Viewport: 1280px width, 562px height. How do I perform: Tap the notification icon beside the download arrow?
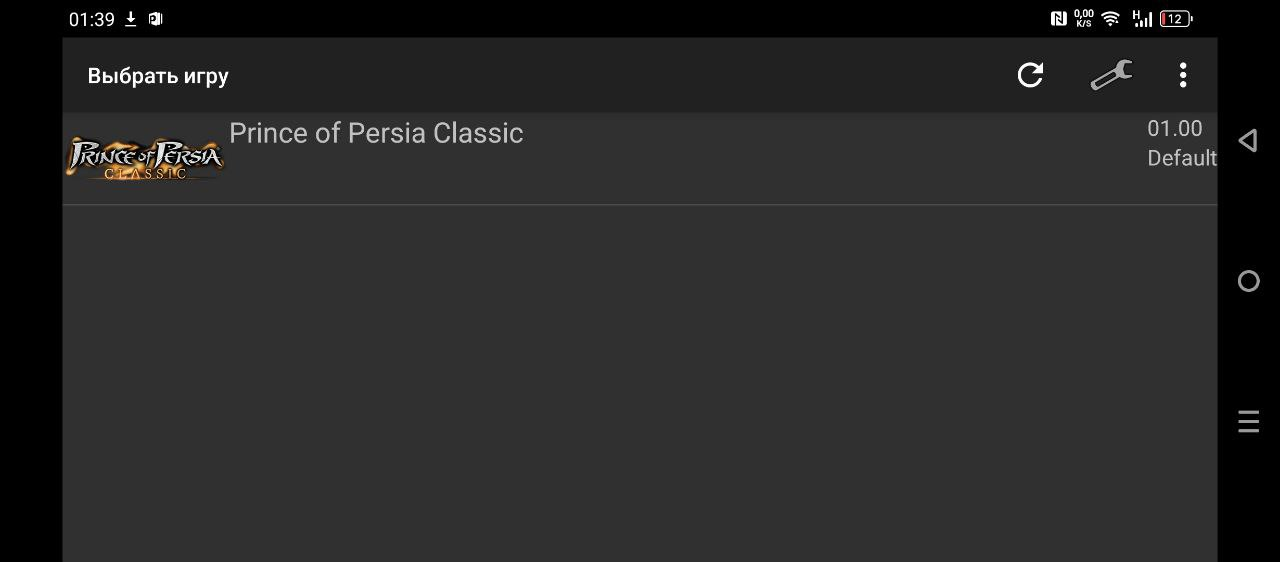click(x=155, y=19)
